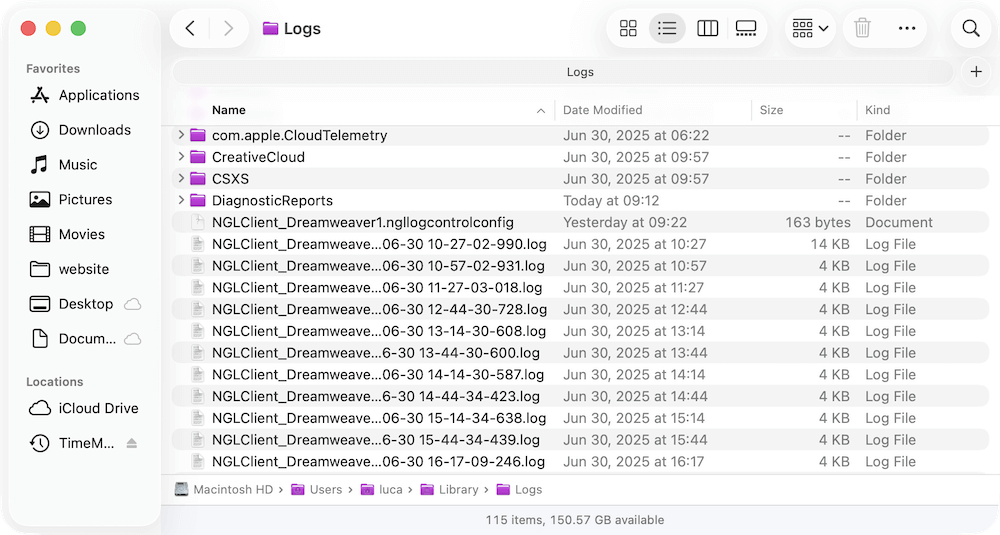Click the trash delete icon
The width and height of the screenshot is (1000, 535).
click(x=862, y=28)
